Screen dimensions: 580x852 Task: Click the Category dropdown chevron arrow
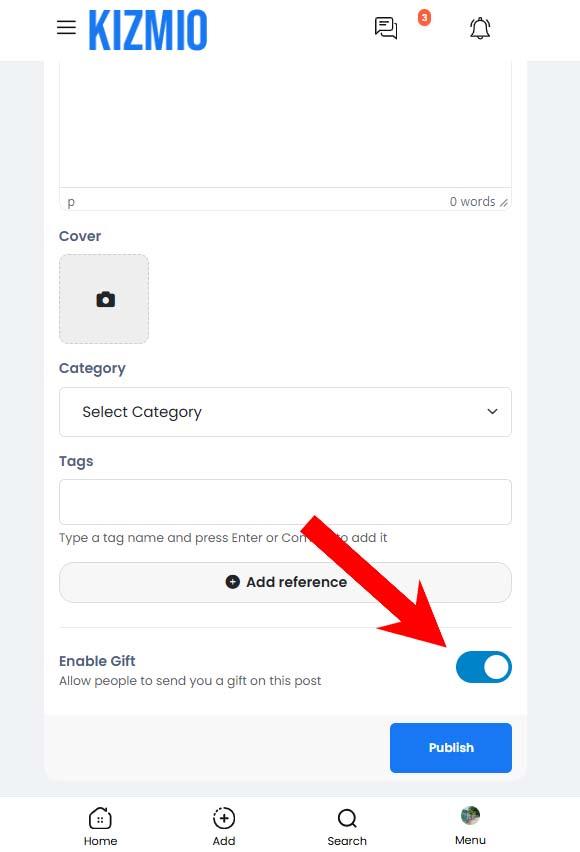click(x=492, y=411)
